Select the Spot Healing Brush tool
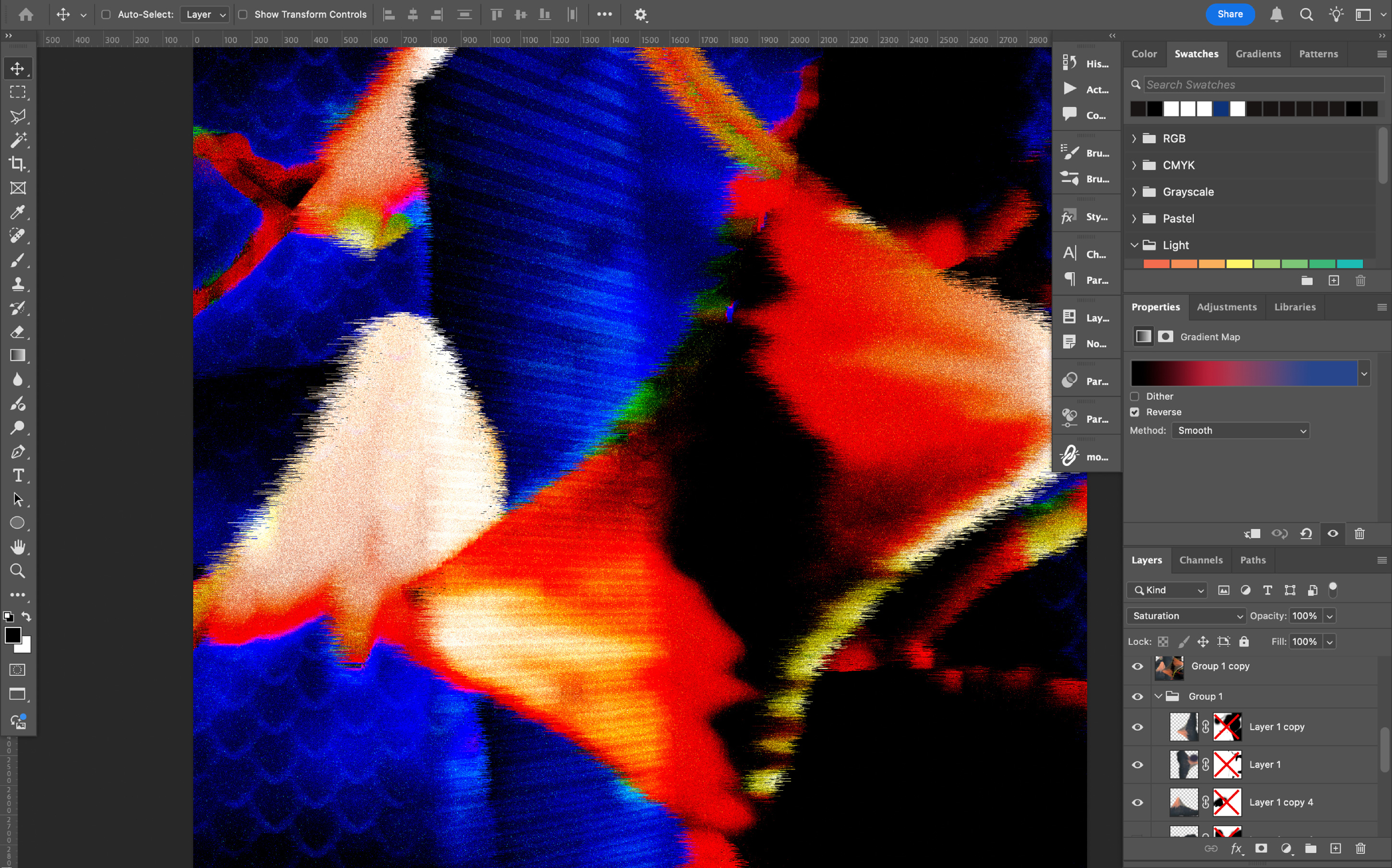1392x868 pixels. [x=18, y=236]
